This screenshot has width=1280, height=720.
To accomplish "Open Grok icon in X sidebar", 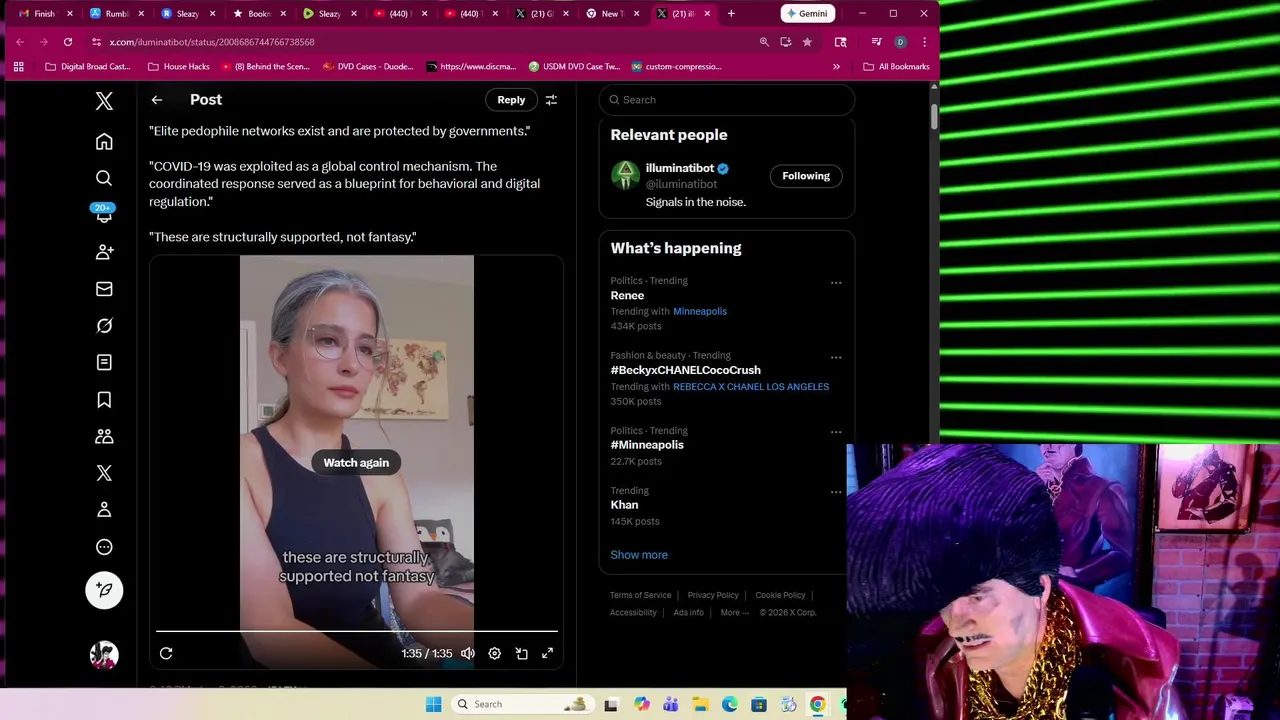I will 104,326.
